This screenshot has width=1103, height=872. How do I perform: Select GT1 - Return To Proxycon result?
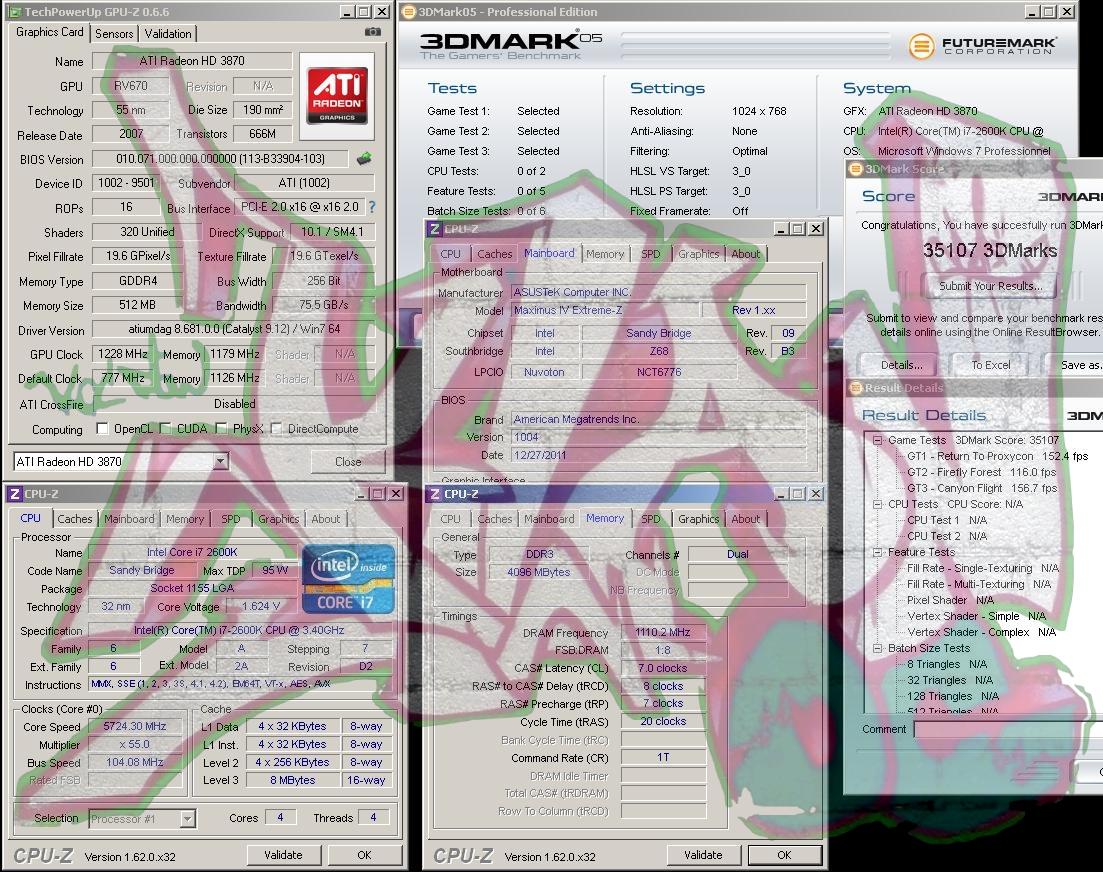coord(997,456)
